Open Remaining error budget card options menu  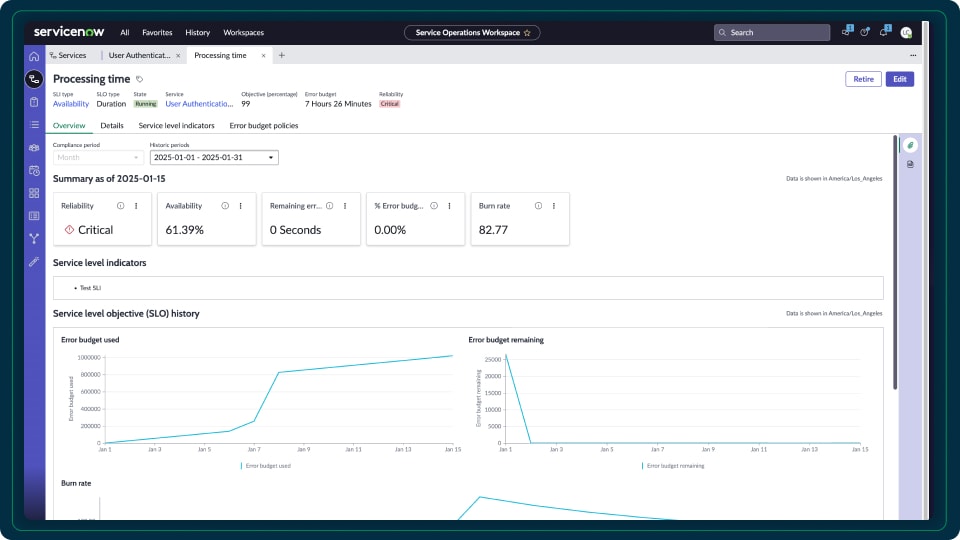click(345, 206)
